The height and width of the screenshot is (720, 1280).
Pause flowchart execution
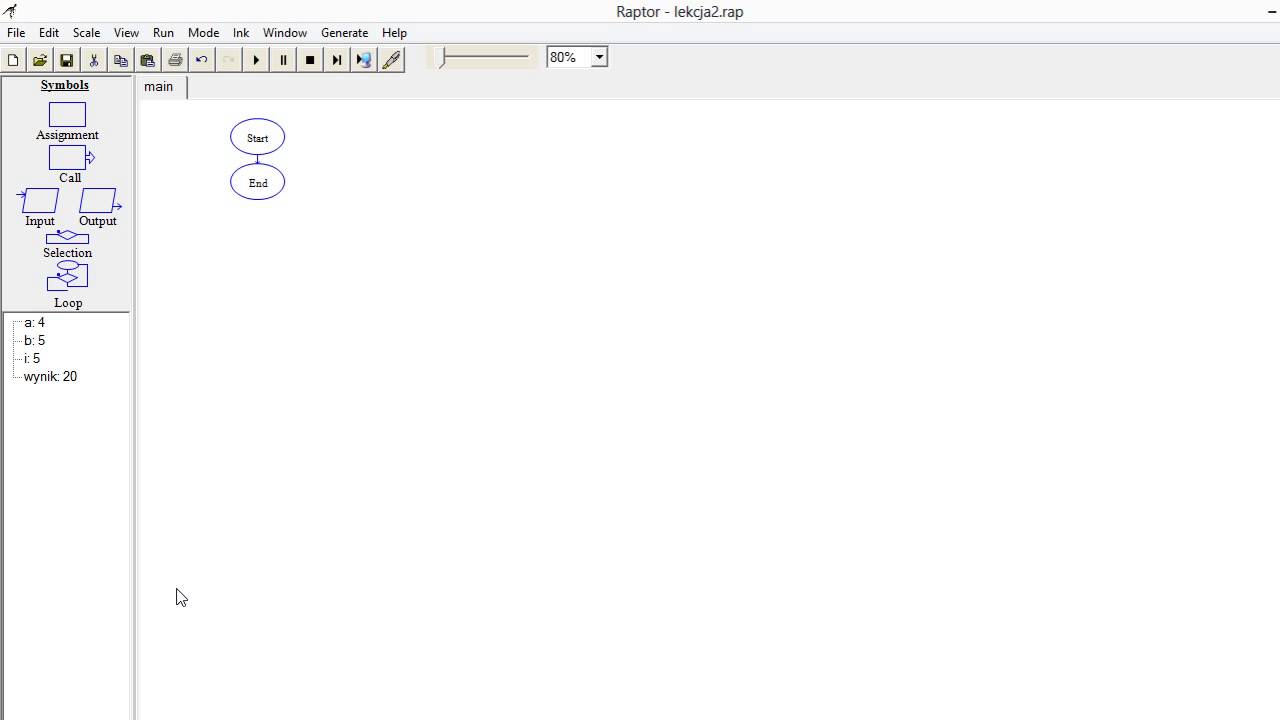point(283,60)
